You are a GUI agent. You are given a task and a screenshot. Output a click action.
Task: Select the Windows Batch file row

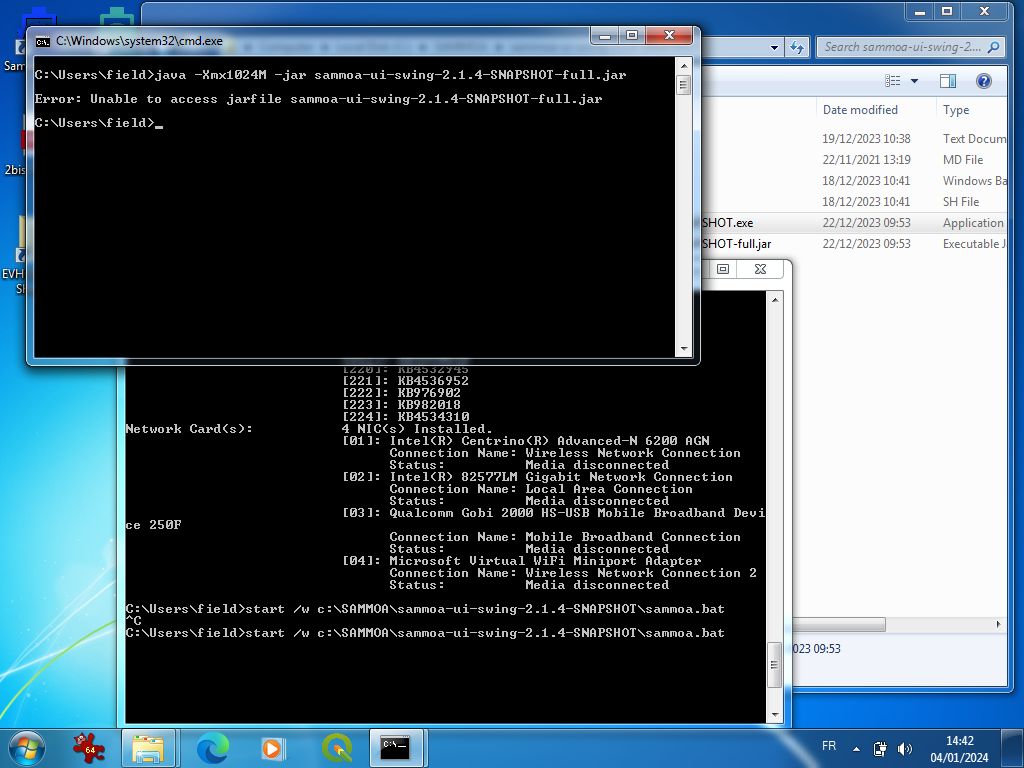[854, 180]
